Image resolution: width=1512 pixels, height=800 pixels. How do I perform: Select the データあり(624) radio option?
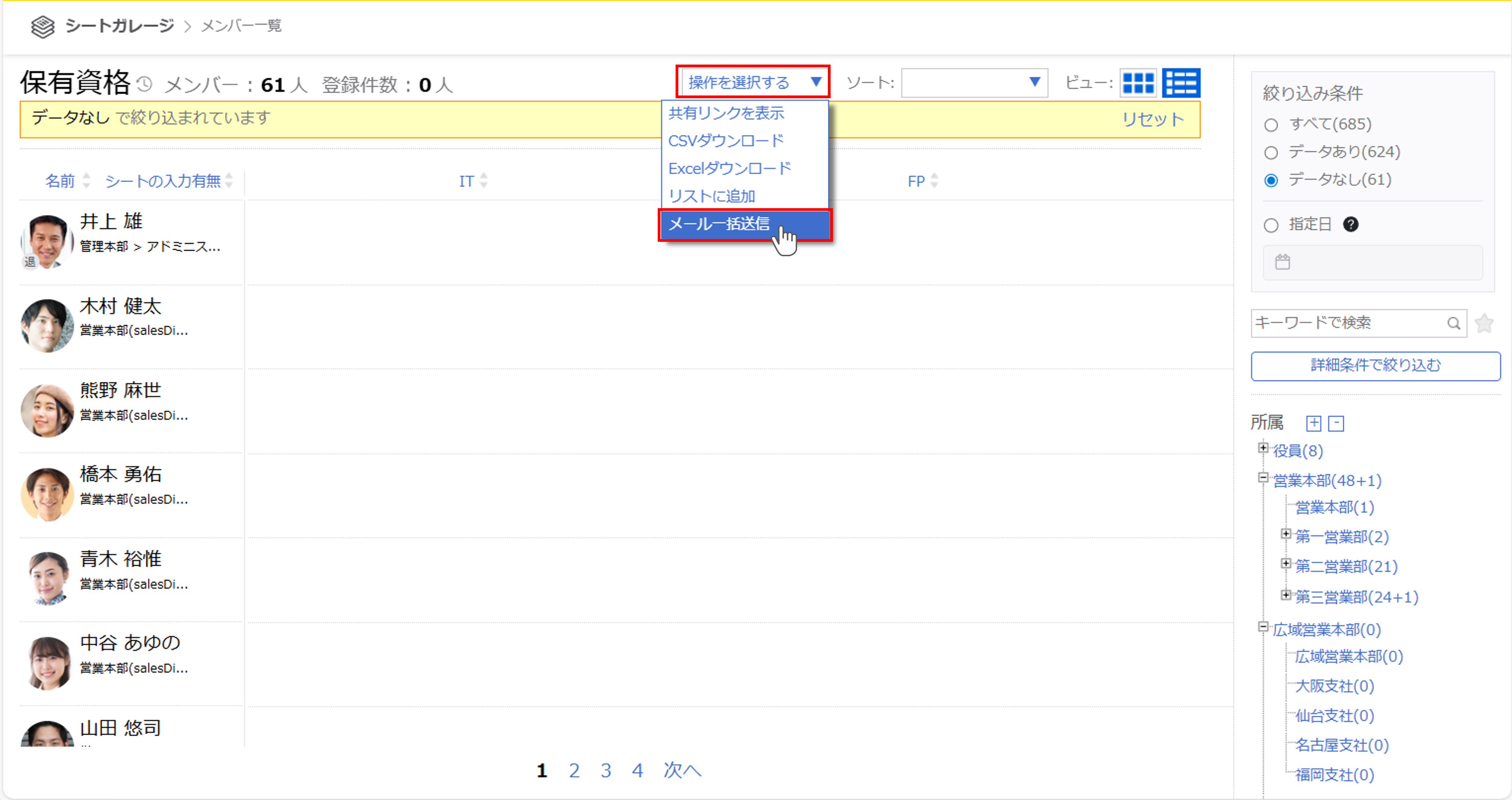tap(1271, 153)
